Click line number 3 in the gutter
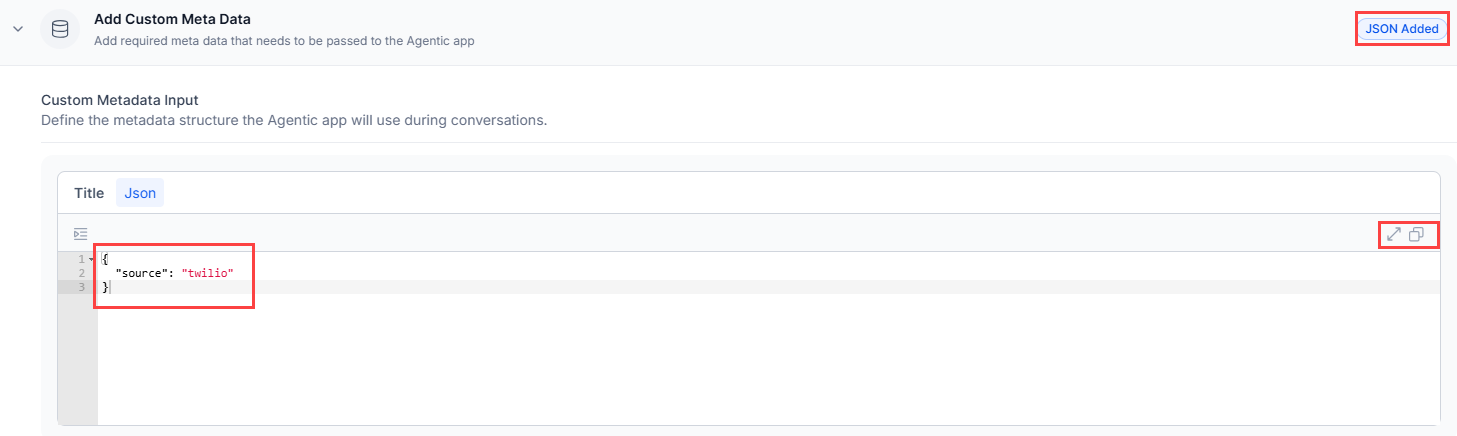The width and height of the screenshot is (1457, 436). 81,287
